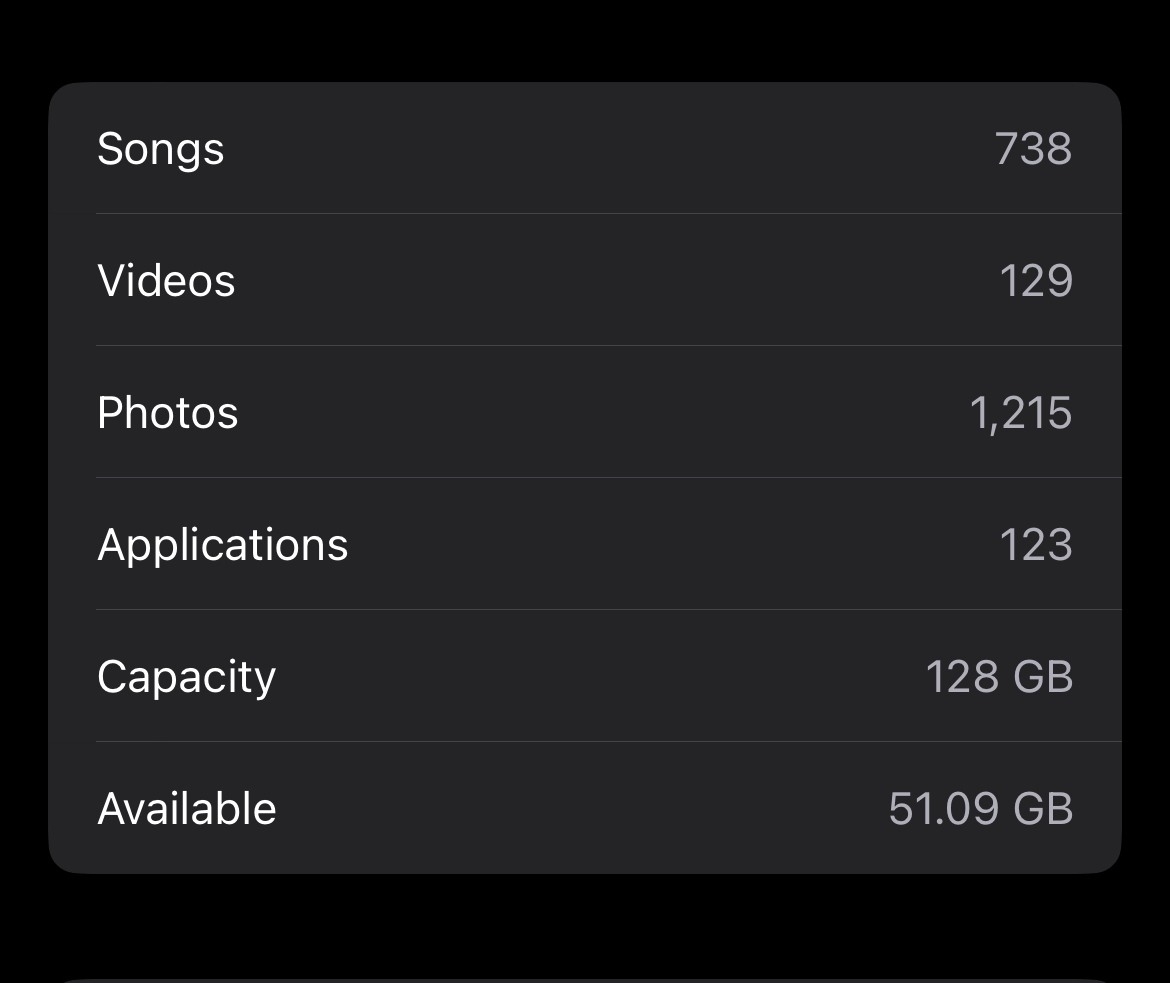1170x983 pixels.
Task: Tap the 51.09 GB available value
Action: pos(980,809)
